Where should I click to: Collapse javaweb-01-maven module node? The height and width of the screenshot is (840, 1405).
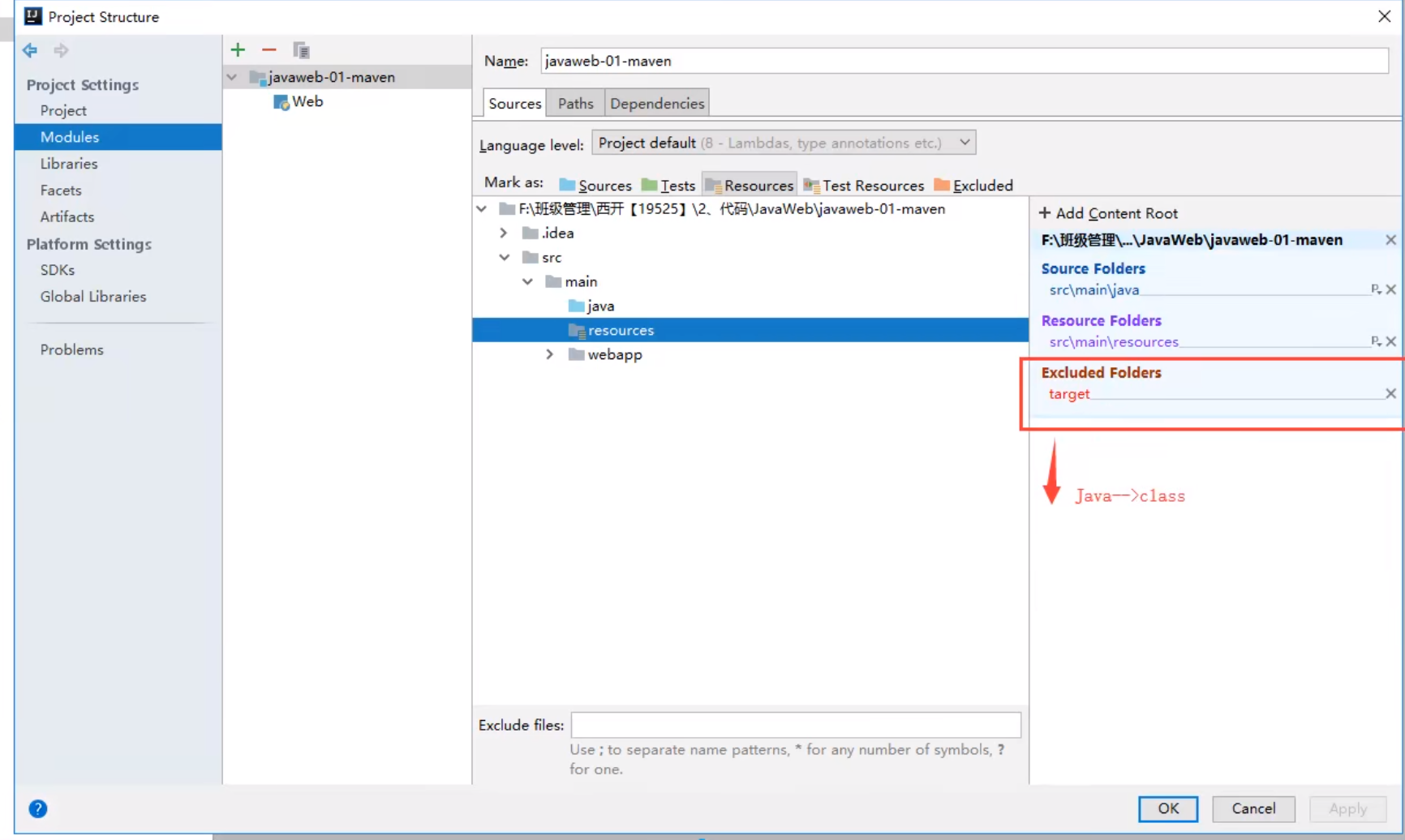coord(232,77)
